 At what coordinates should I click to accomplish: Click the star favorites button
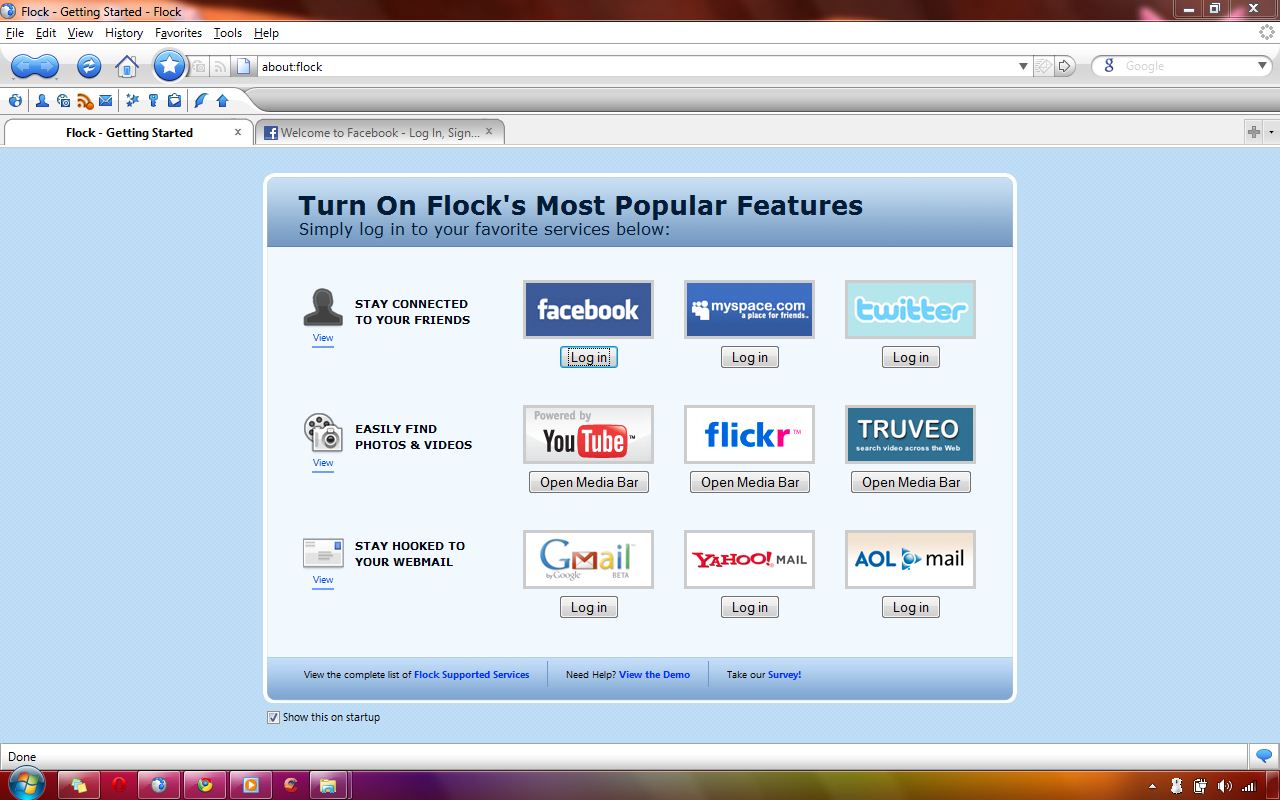[170, 66]
